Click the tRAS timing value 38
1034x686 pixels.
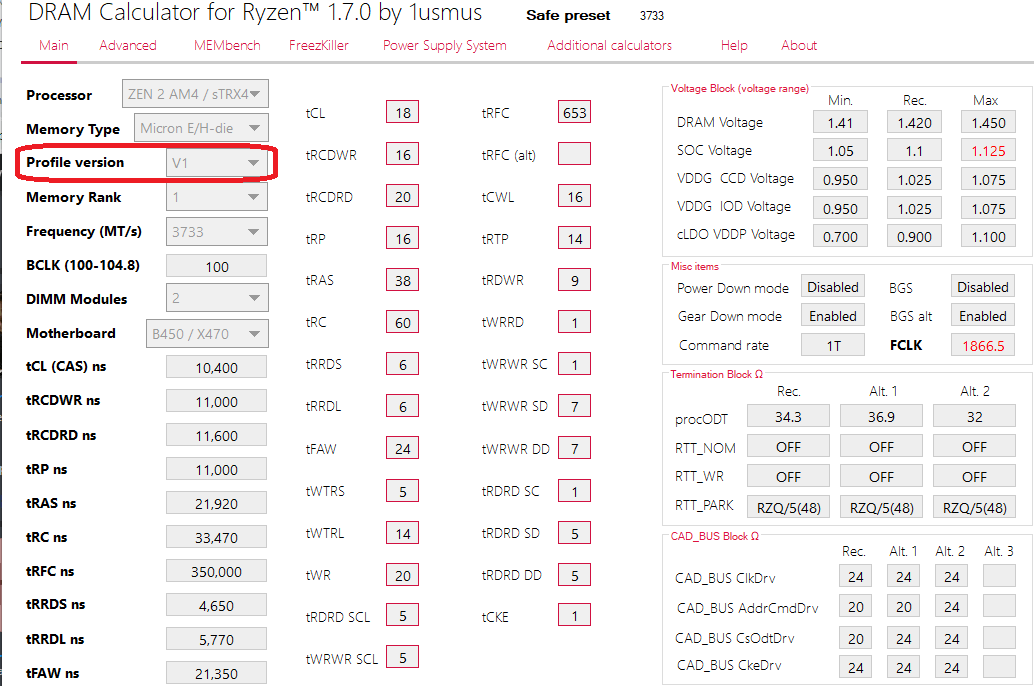(402, 281)
